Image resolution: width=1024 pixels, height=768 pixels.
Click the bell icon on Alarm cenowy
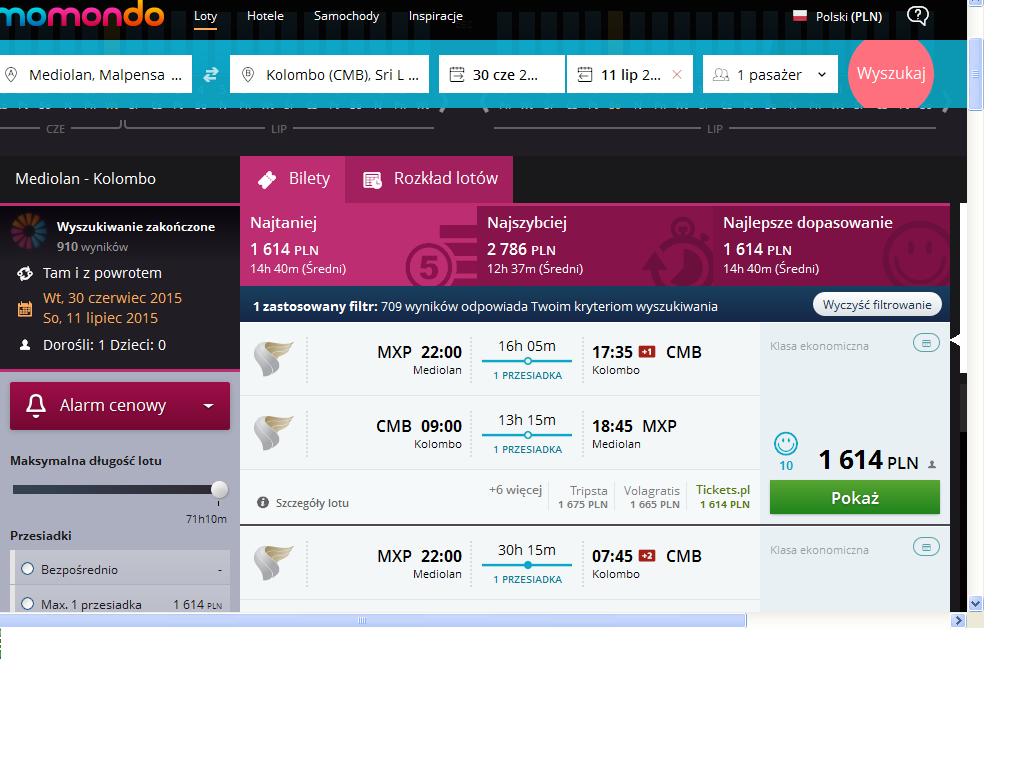(x=36, y=405)
